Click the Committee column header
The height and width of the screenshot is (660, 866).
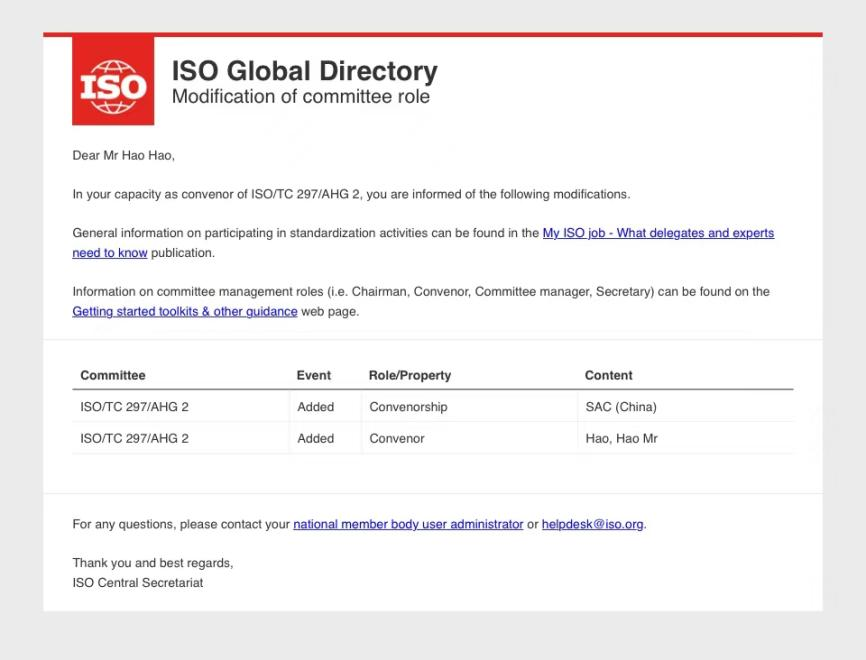tap(113, 375)
